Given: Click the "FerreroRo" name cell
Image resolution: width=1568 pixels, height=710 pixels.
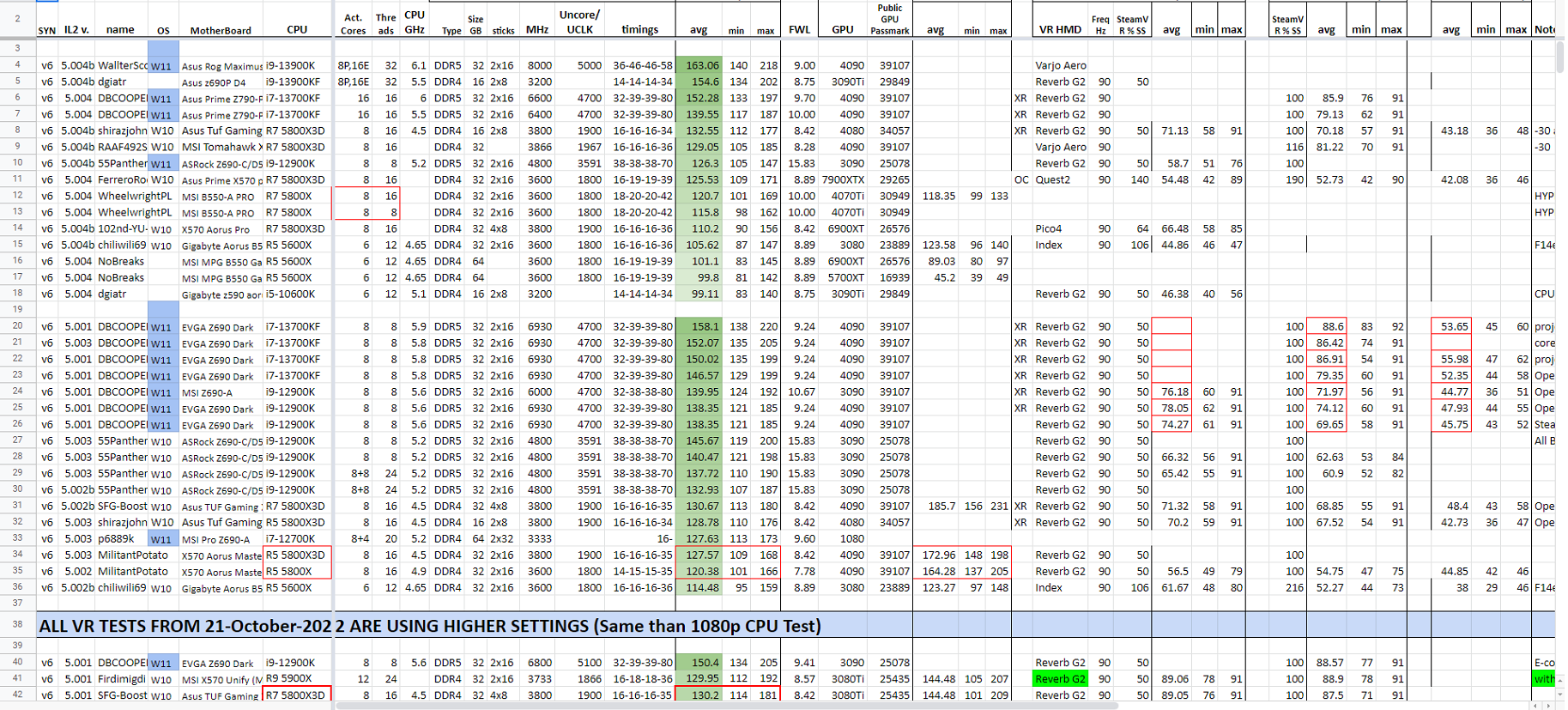Looking at the screenshot, I should (121, 179).
